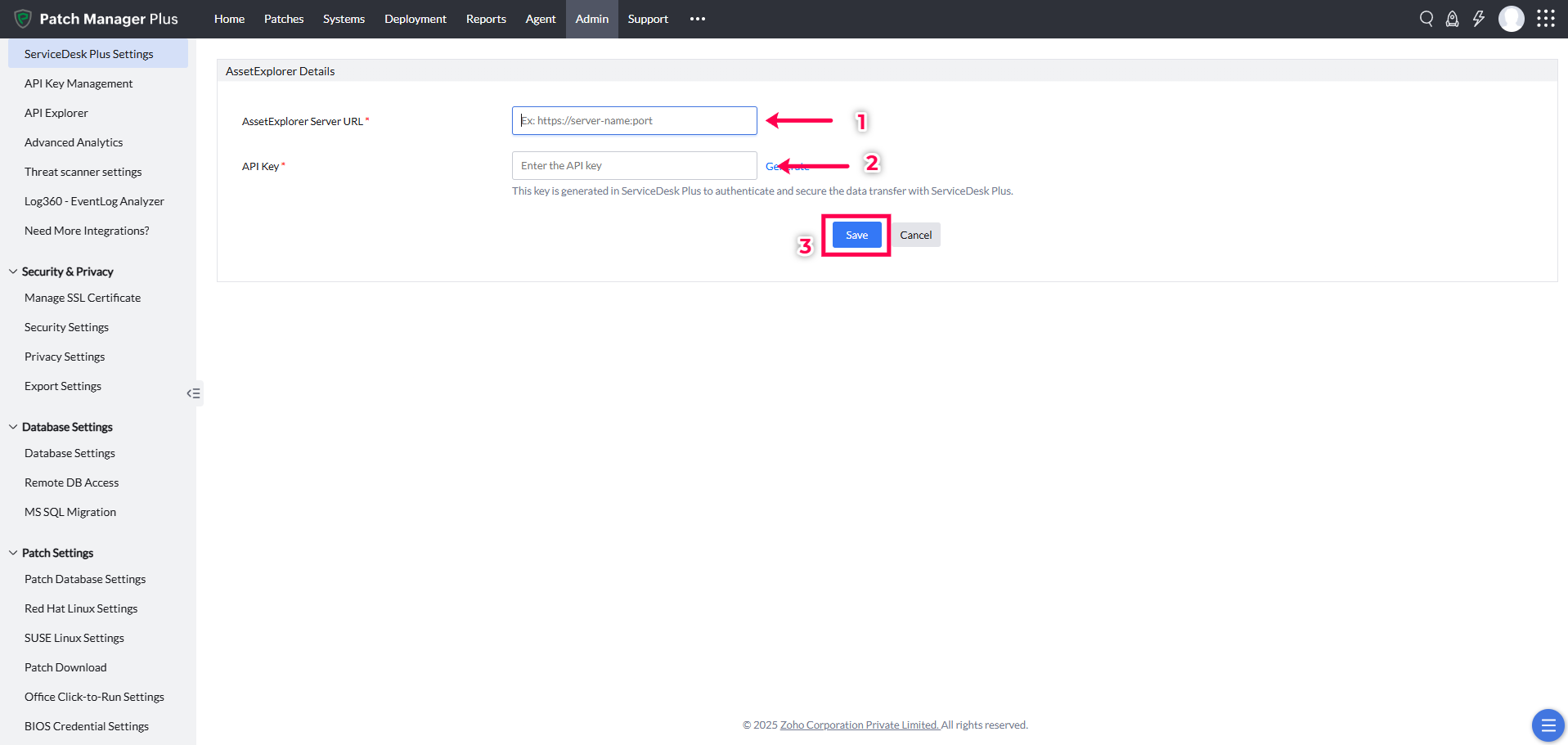
Task: Open the Patches tab
Action: (284, 19)
